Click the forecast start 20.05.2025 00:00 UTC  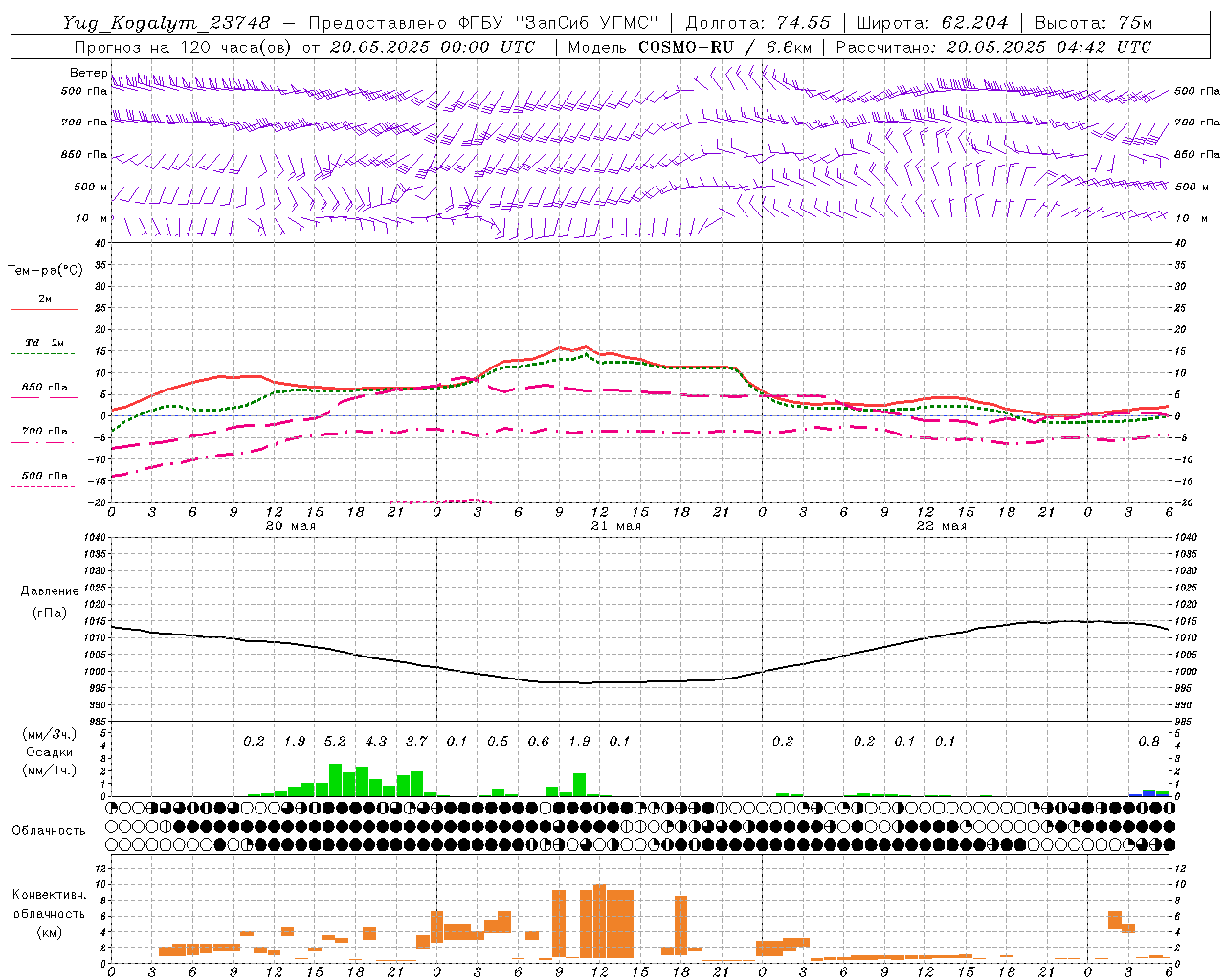click(x=433, y=47)
